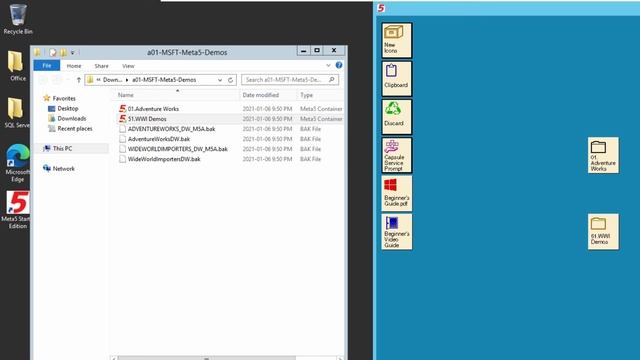Select the 01 Adventure Works folder in Meta5

(x=603, y=155)
